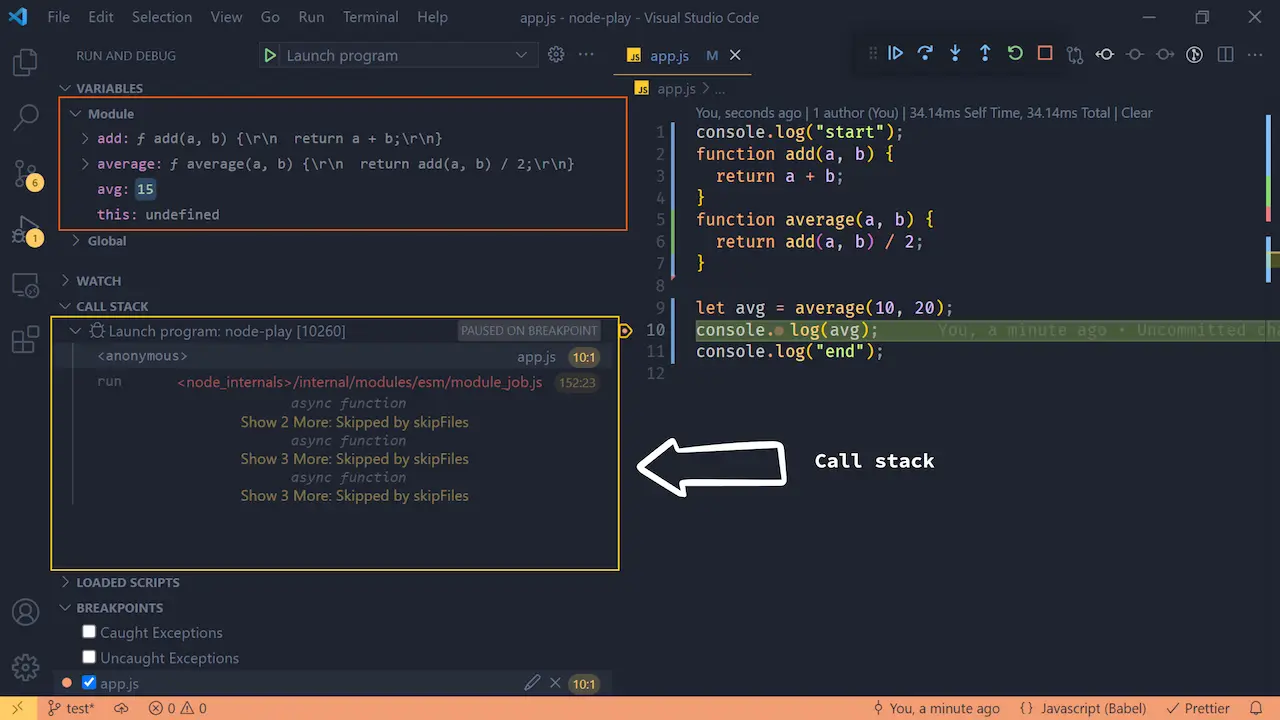Collapse the CALL STACK section
The height and width of the screenshot is (720, 1280).
point(66,306)
